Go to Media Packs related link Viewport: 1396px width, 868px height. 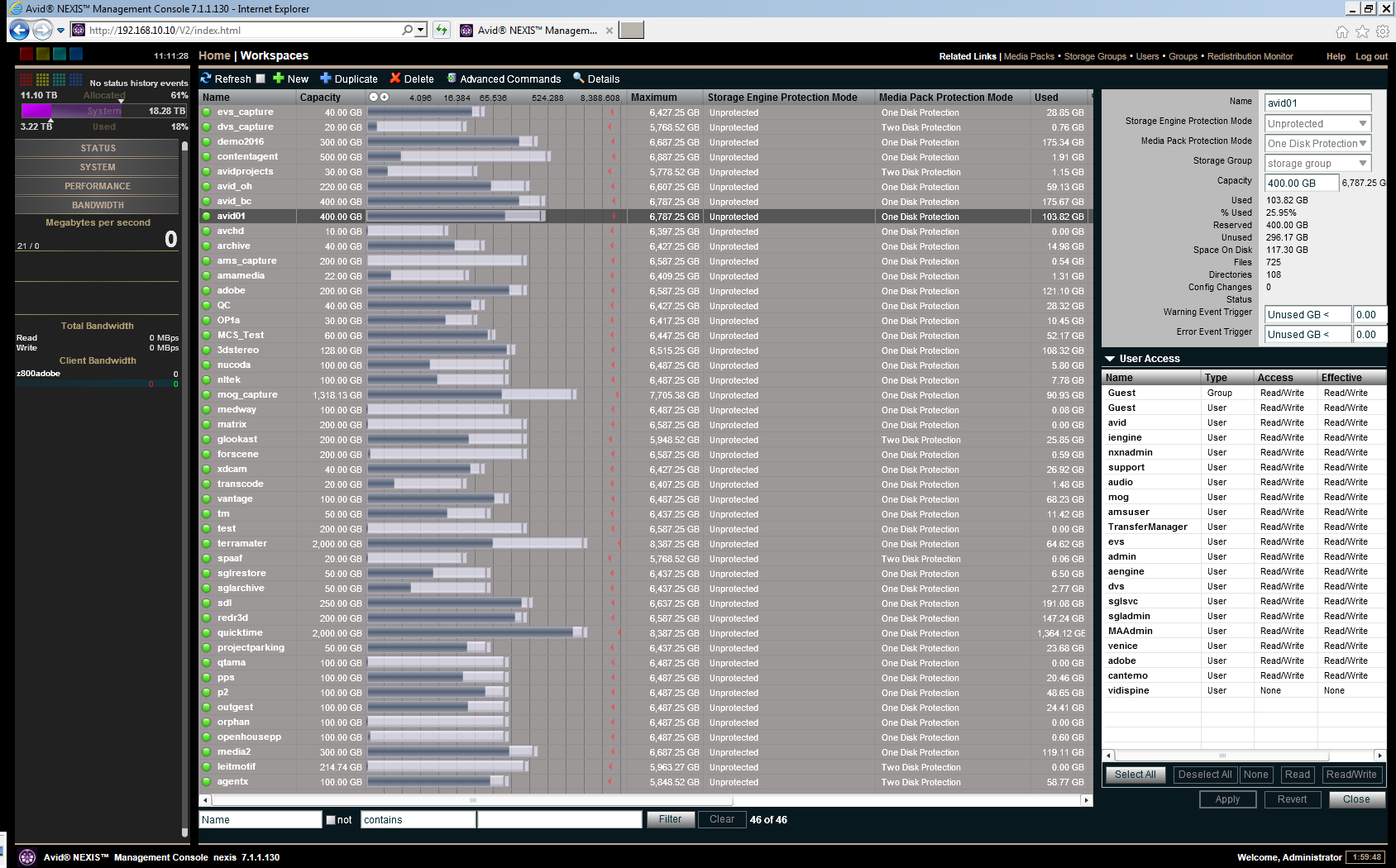point(1029,56)
